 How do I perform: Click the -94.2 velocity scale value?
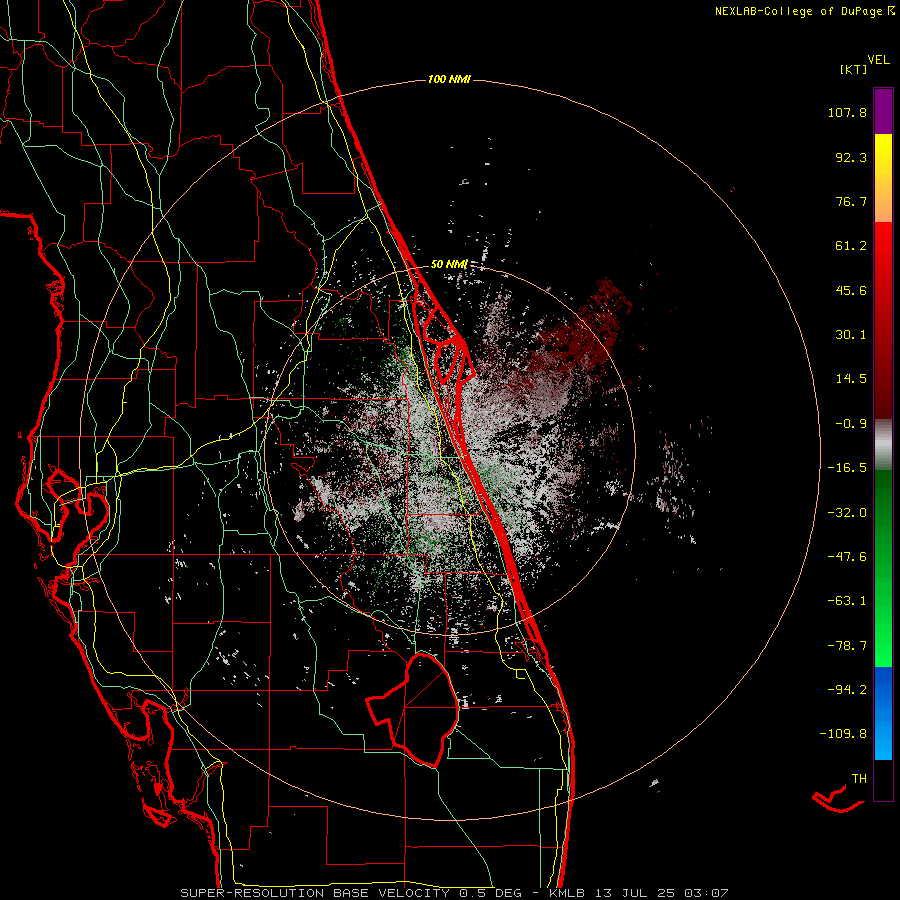pyautogui.click(x=847, y=689)
